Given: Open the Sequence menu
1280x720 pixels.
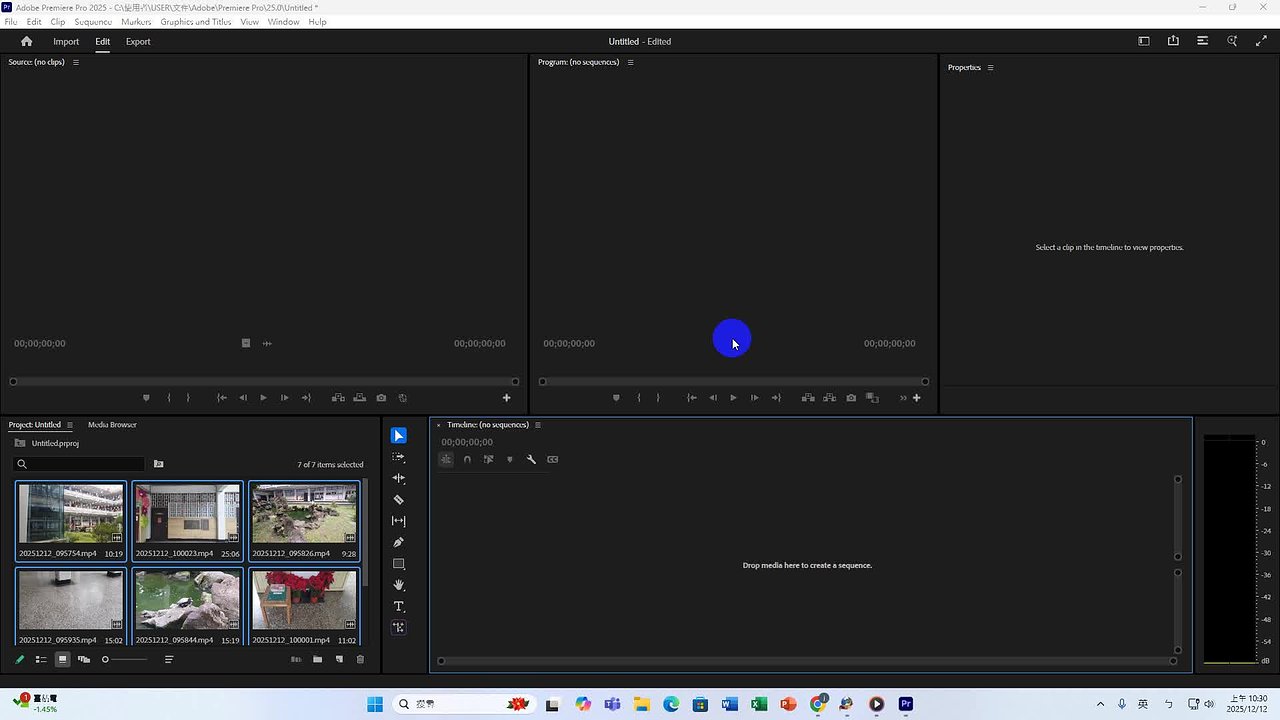Looking at the screenshot, I should (93, 22).
